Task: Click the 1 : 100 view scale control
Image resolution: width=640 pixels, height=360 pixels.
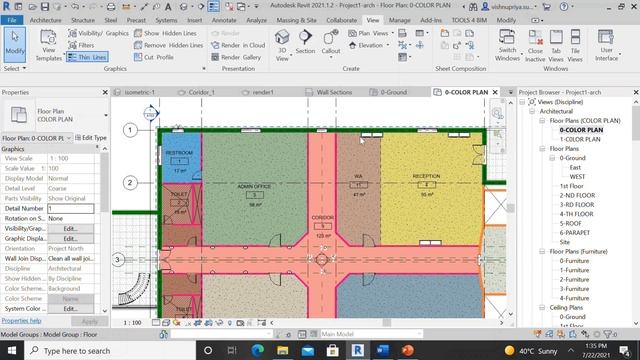Action: [x=132, y=322]
